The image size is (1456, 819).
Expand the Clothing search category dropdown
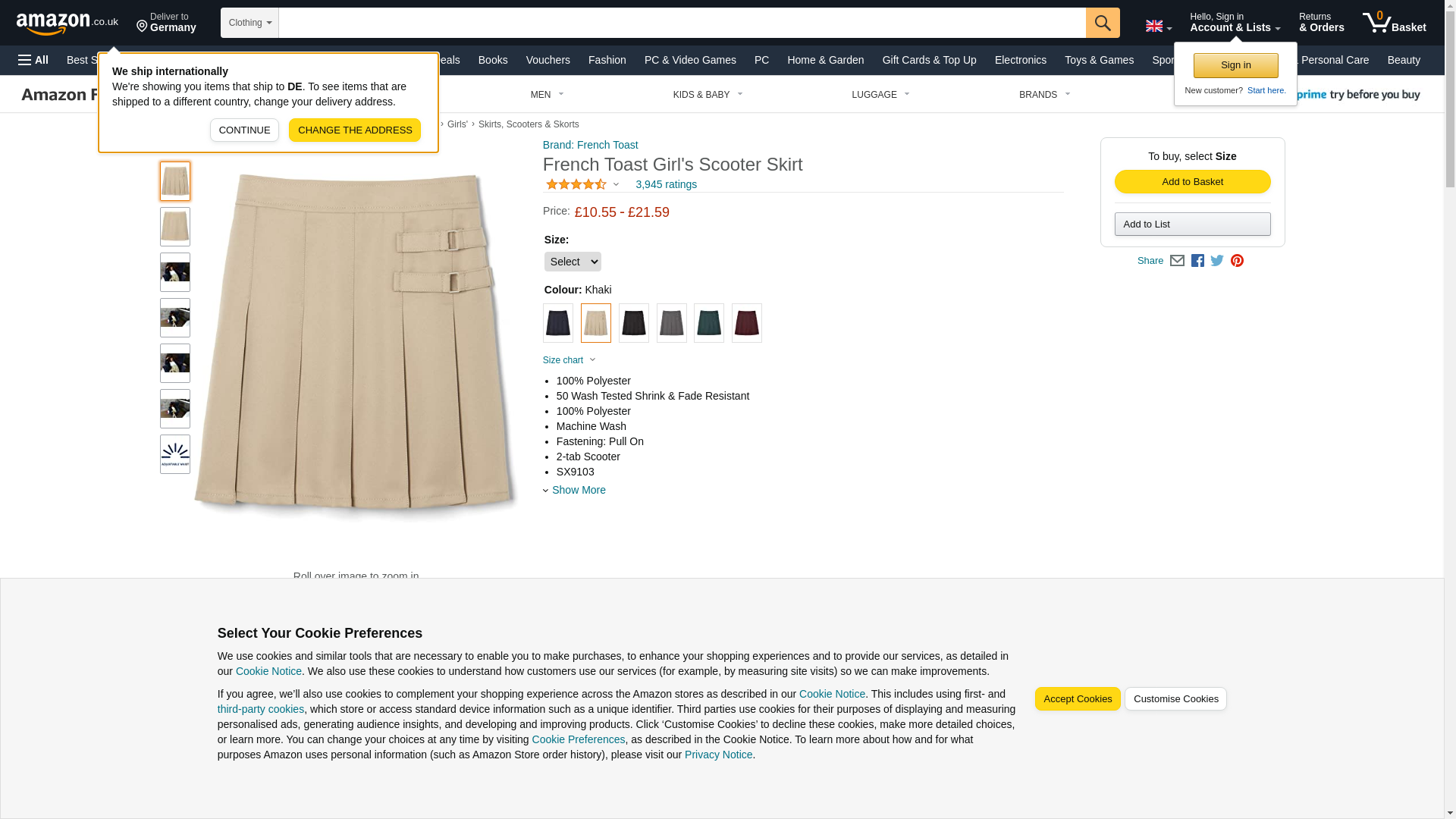(249, 23)
